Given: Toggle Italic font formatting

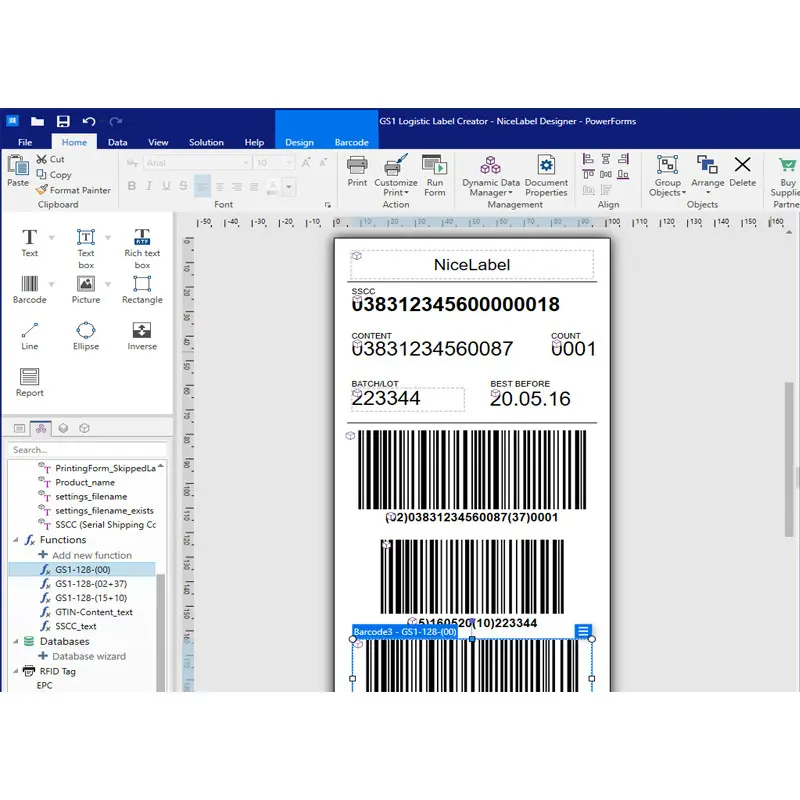Looking at the screenshot, I should [149, 186].
